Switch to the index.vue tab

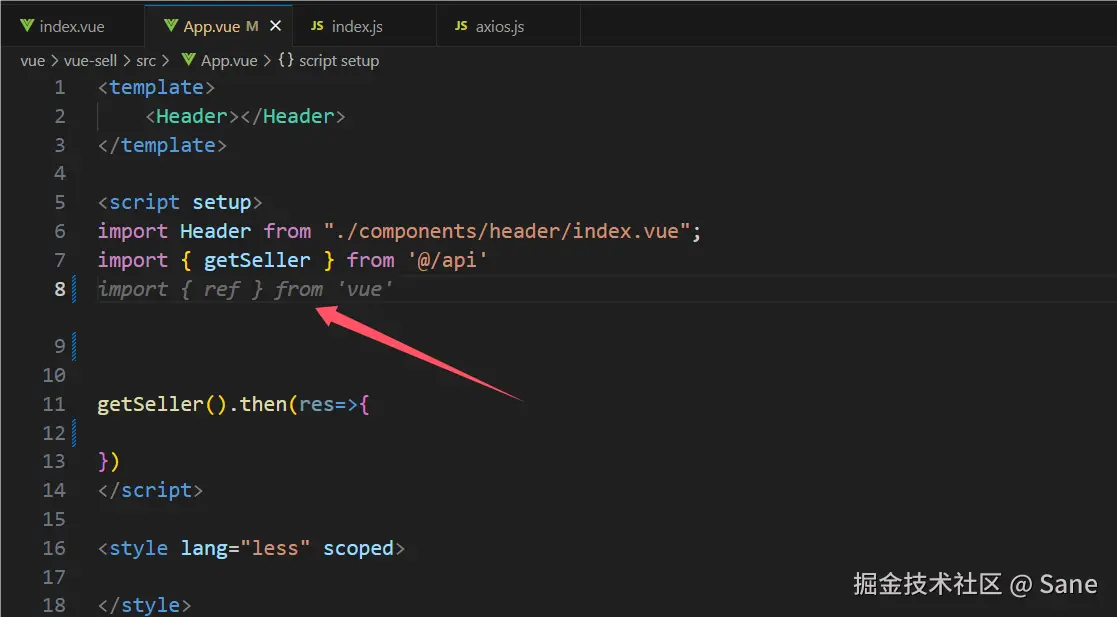71,26
